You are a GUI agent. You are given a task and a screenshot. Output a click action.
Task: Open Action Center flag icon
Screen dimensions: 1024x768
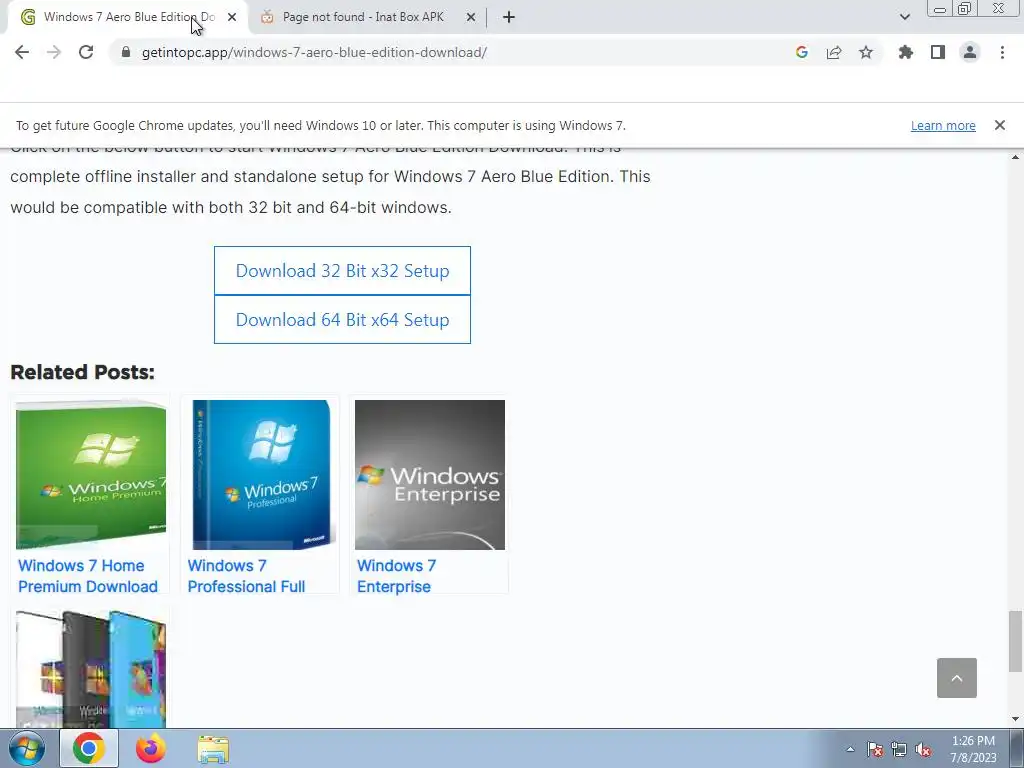pyautogui.click(x=875, y=749)
